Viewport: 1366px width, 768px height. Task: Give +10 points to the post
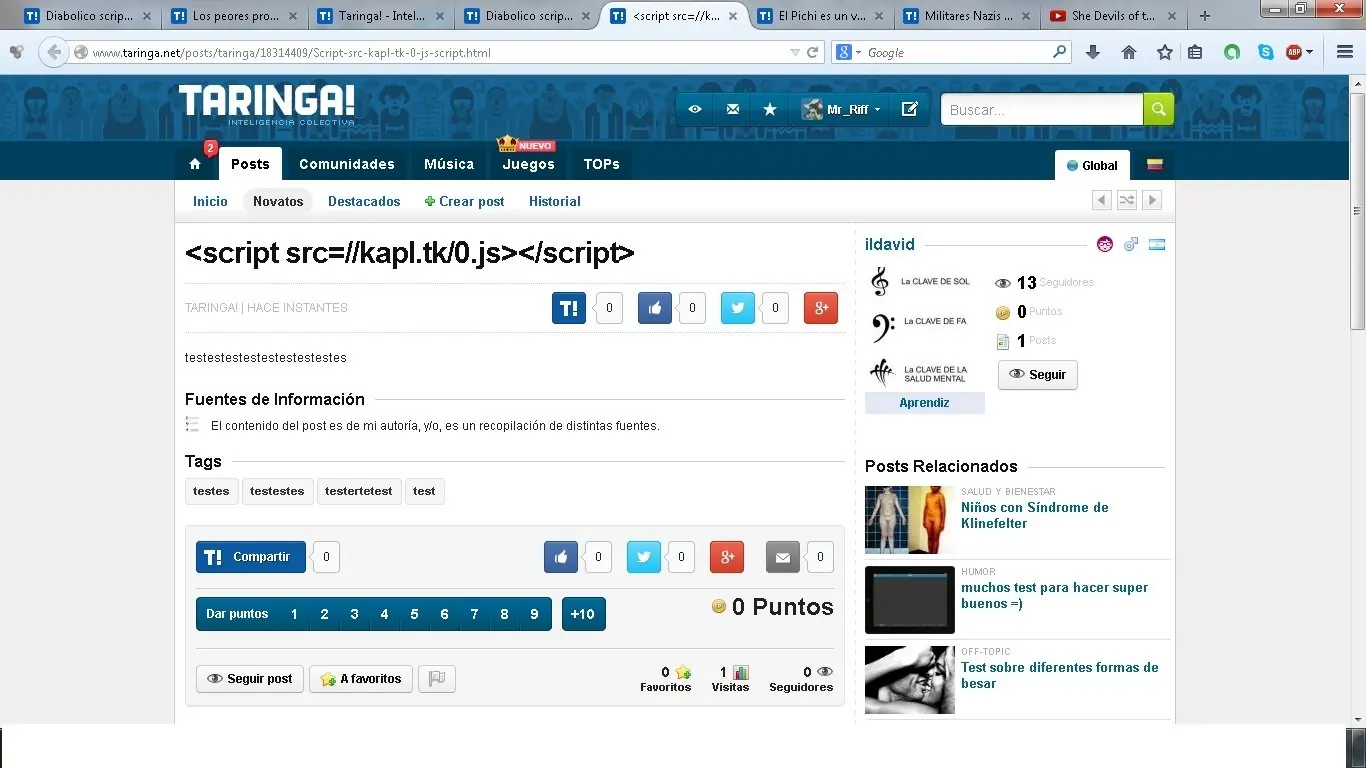coord(584,614)
